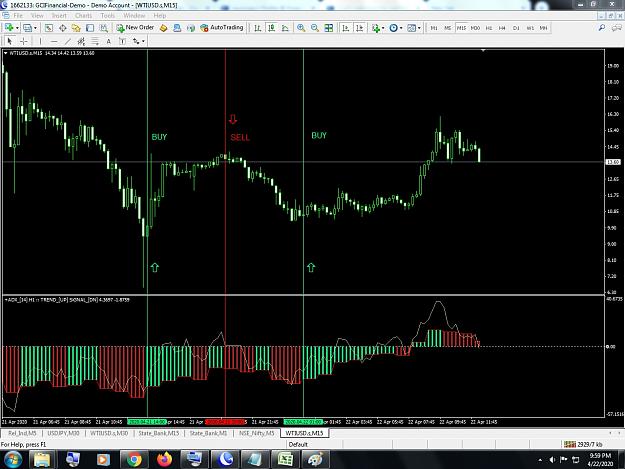Select Equidistant Channel tool
The image size is (625, 469).
pyautogui.click(x=81, y=41)
